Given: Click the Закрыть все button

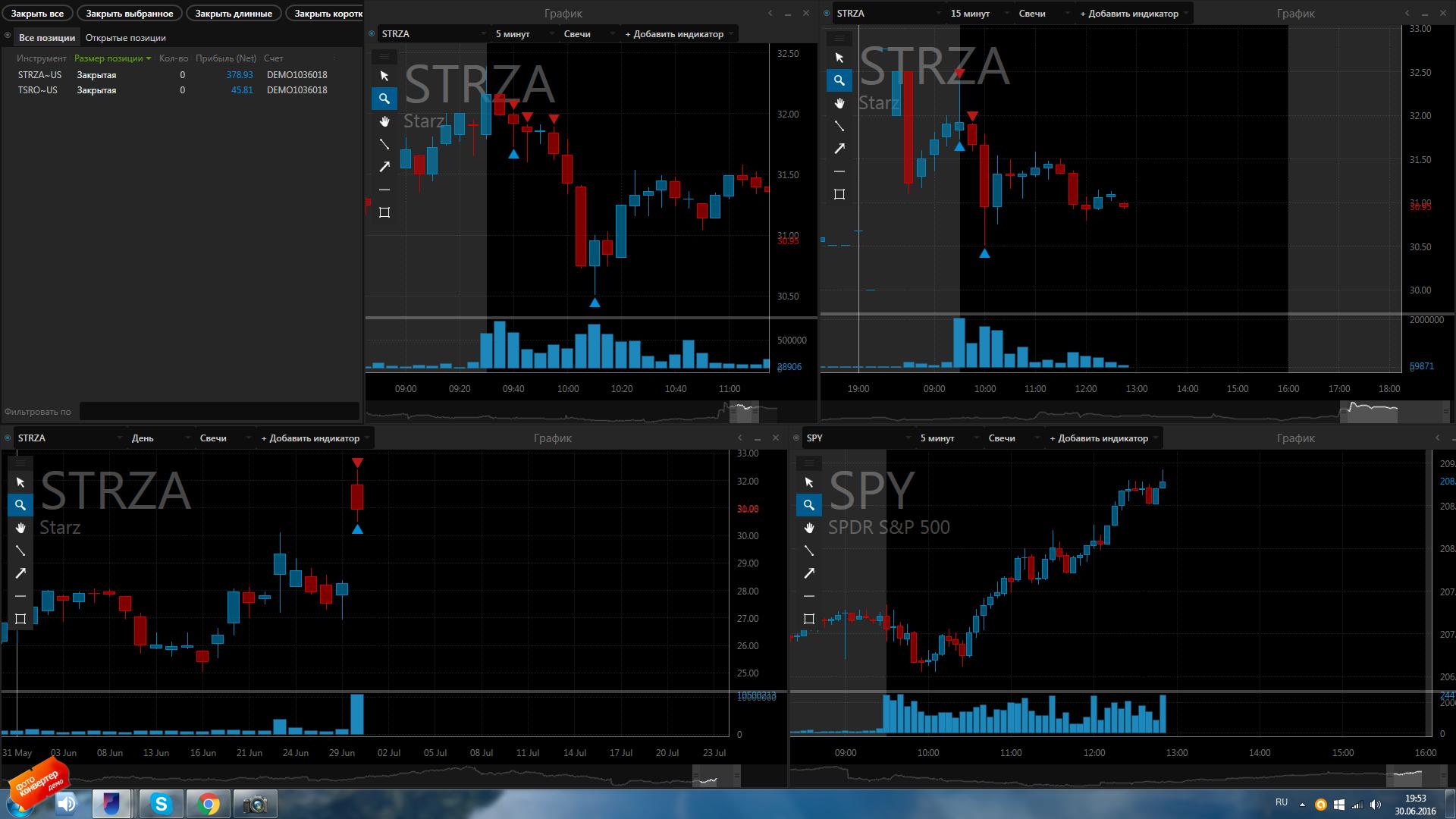Looking at the screenshot, I should click(x=37, y=14).
